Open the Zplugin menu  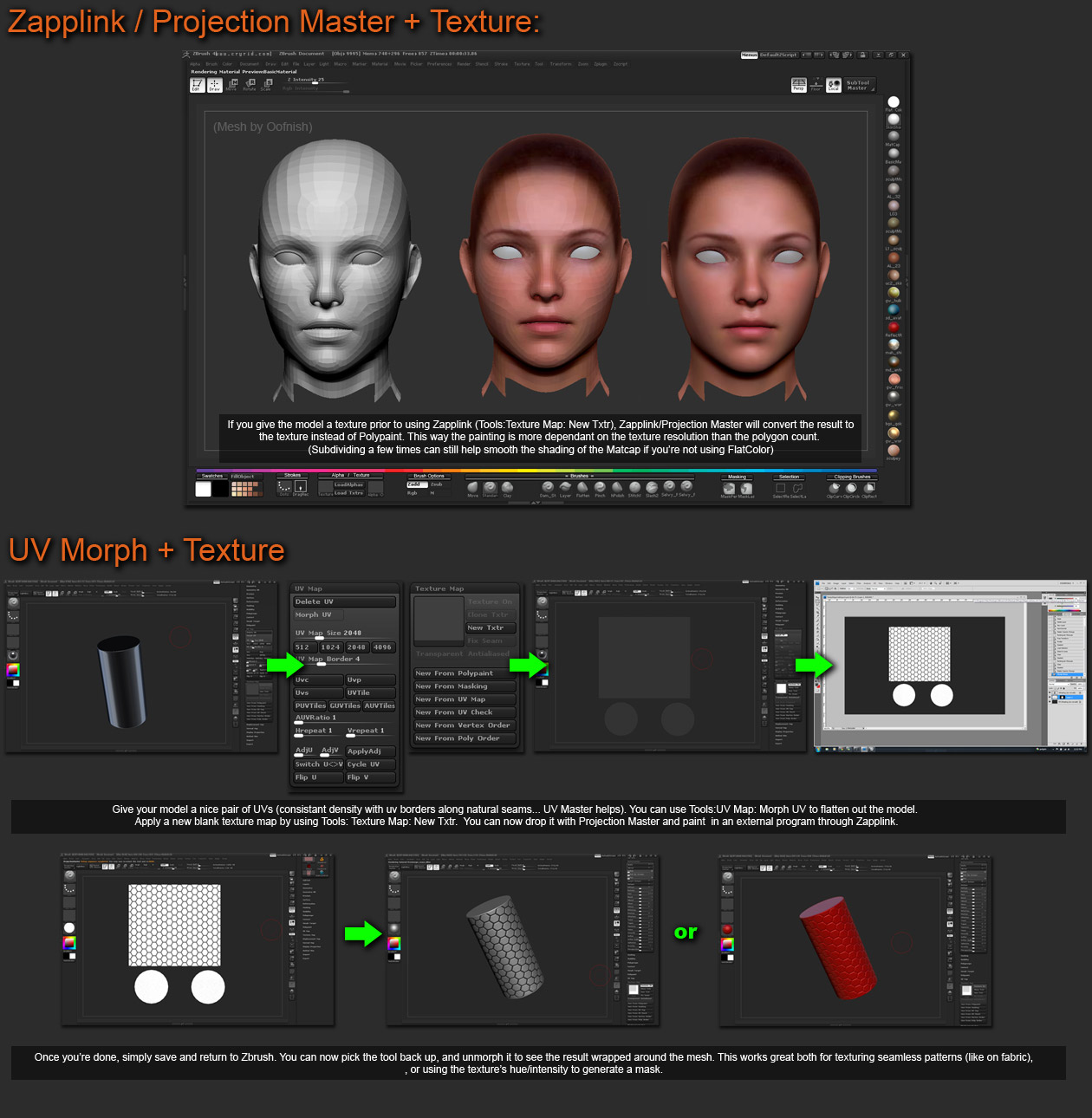[601, 64]
